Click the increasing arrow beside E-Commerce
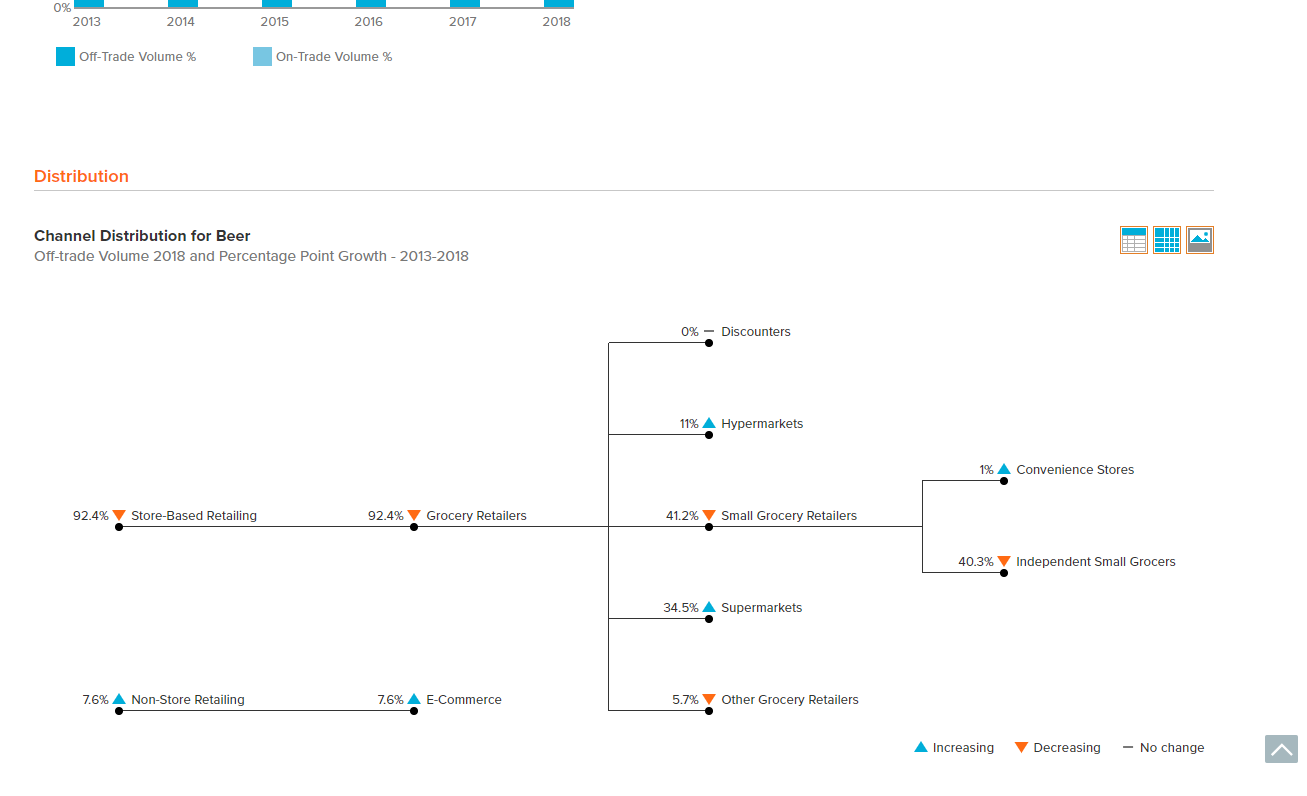 pyautogui.click(x=414, y=699)
